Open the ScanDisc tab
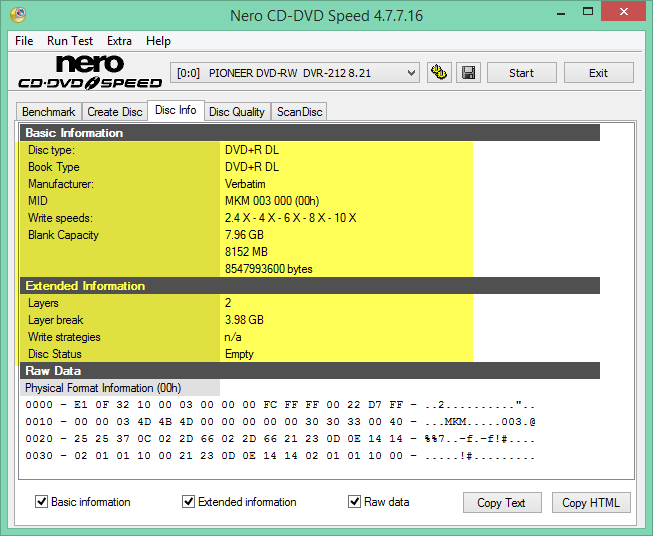 [x=299, y=112]
